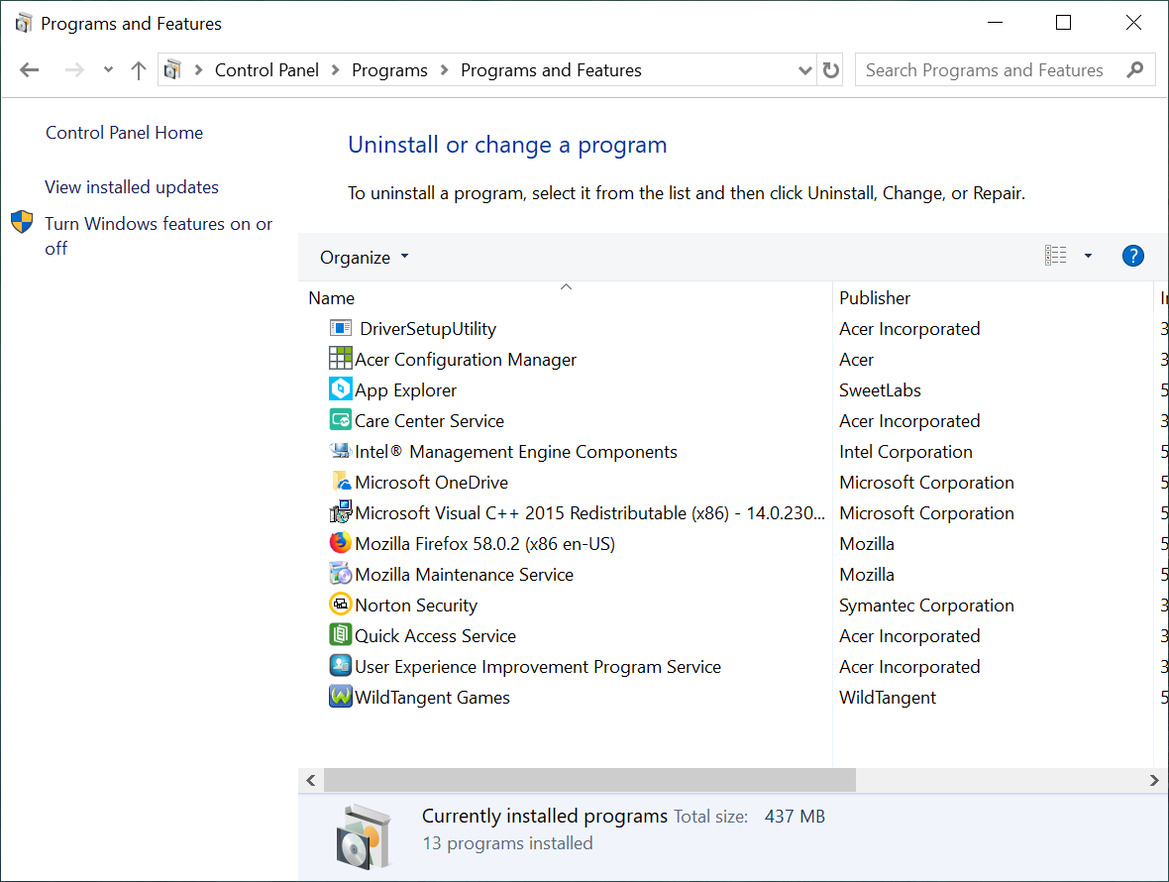Select Microsoft OneDrive entry name
This screenshot has width=1169, height=882.
432,482
